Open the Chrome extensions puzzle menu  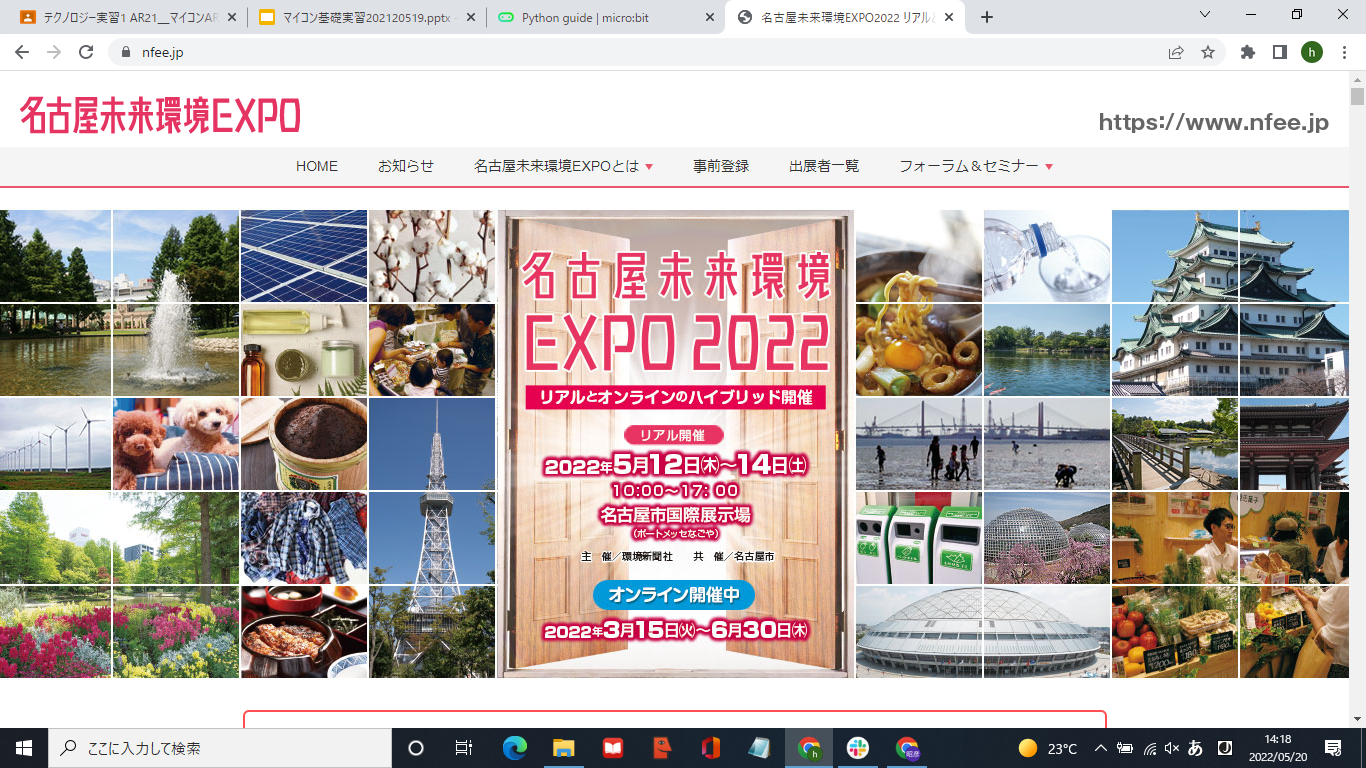[1248, 52]
